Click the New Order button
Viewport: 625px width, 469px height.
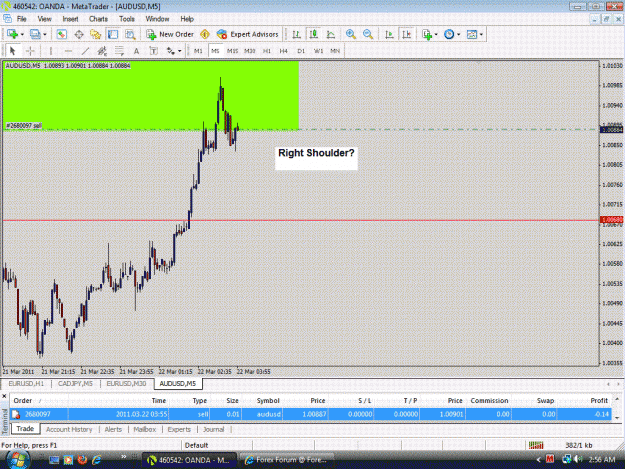(x=170, y=34)
